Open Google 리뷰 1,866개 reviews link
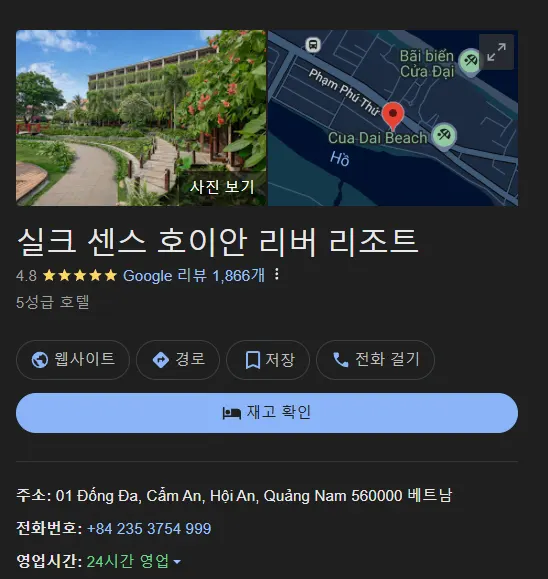The height and width of the screenshot is (579, 548). 194,275
